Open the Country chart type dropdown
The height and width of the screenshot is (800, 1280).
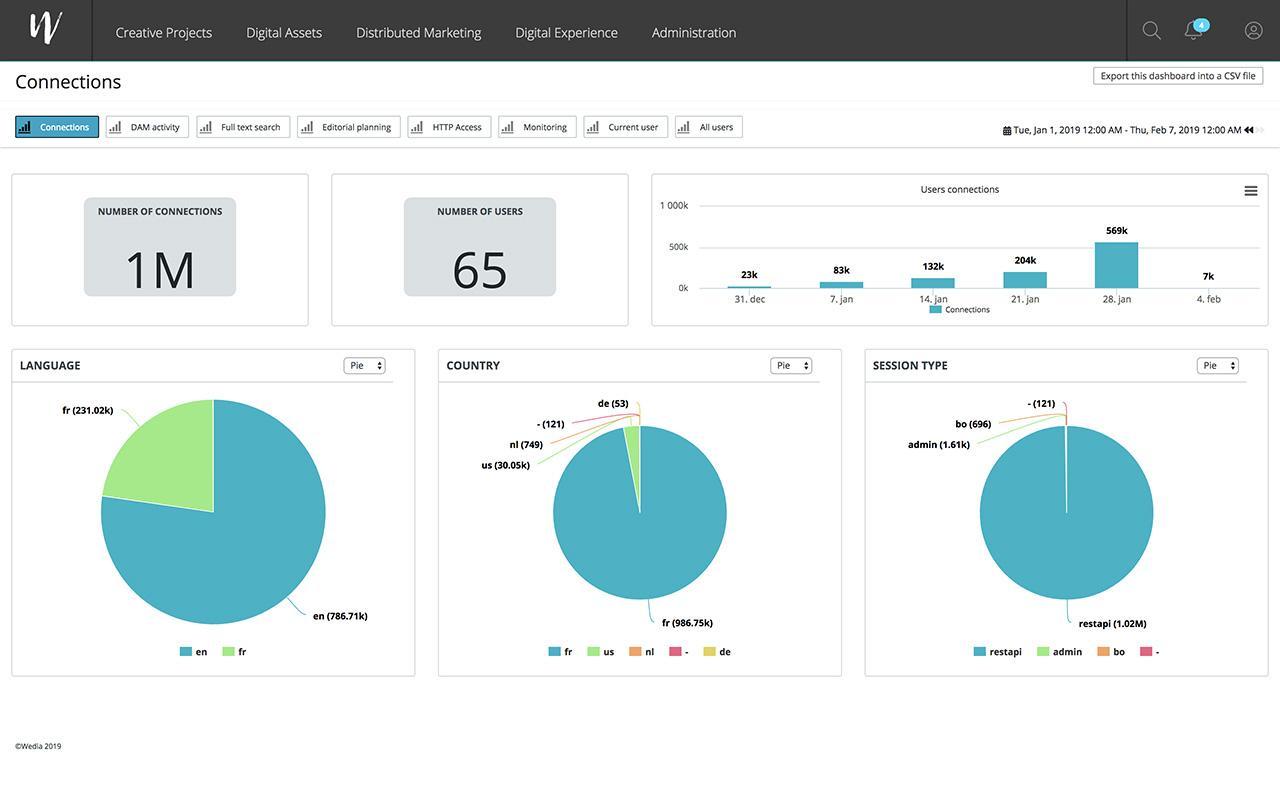[x=791, y=366]
